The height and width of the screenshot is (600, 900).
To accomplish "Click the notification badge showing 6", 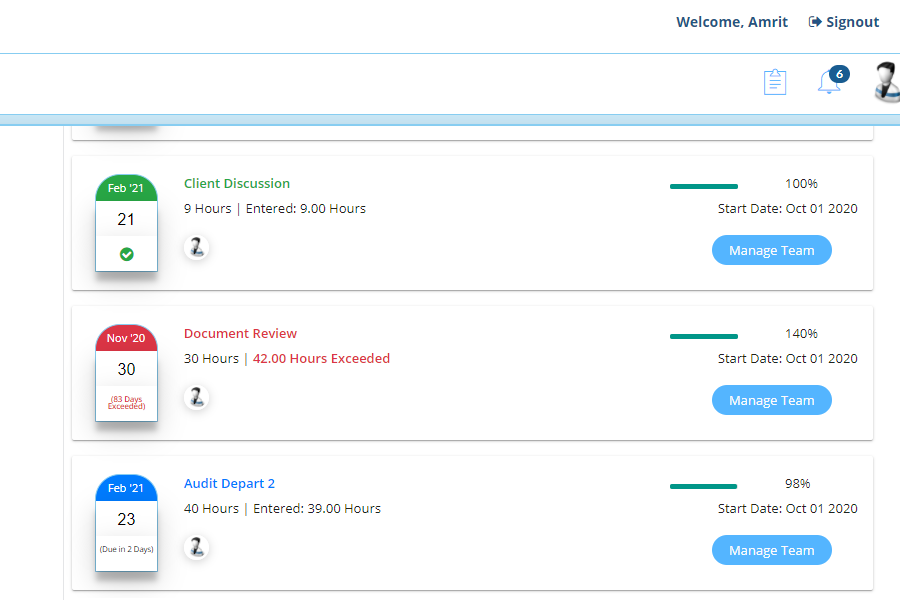I will (x=839, y=73).
